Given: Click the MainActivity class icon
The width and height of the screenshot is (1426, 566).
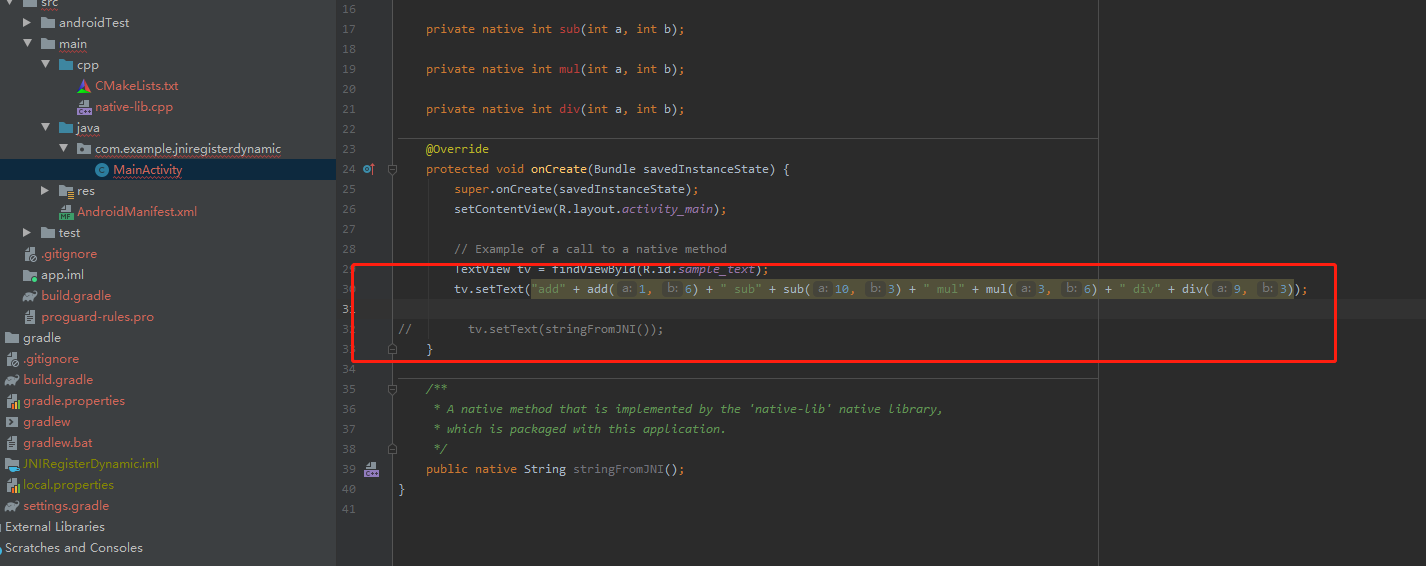Looking at the screenshot, I should pyautogui.click(x=101, y=170).
